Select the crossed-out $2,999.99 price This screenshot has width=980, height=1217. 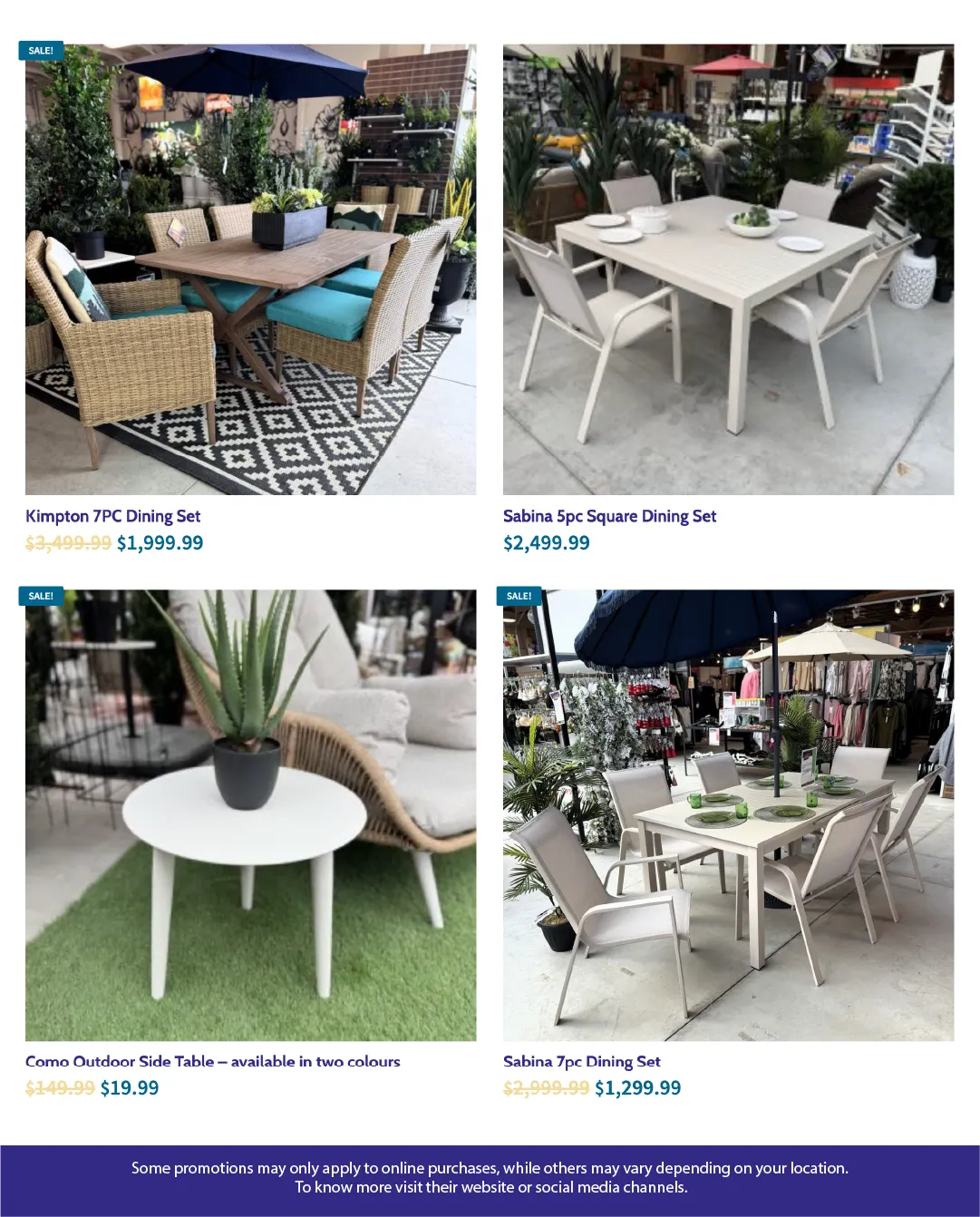tap(547, 1088)
